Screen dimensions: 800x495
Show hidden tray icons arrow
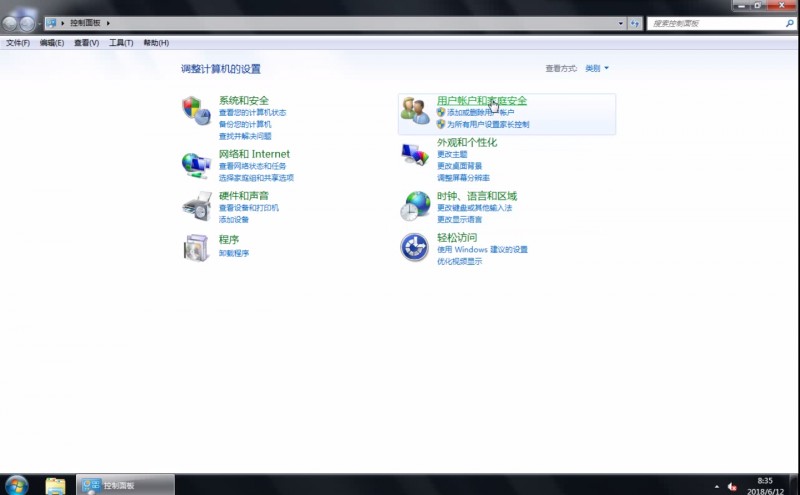point(717,486)
